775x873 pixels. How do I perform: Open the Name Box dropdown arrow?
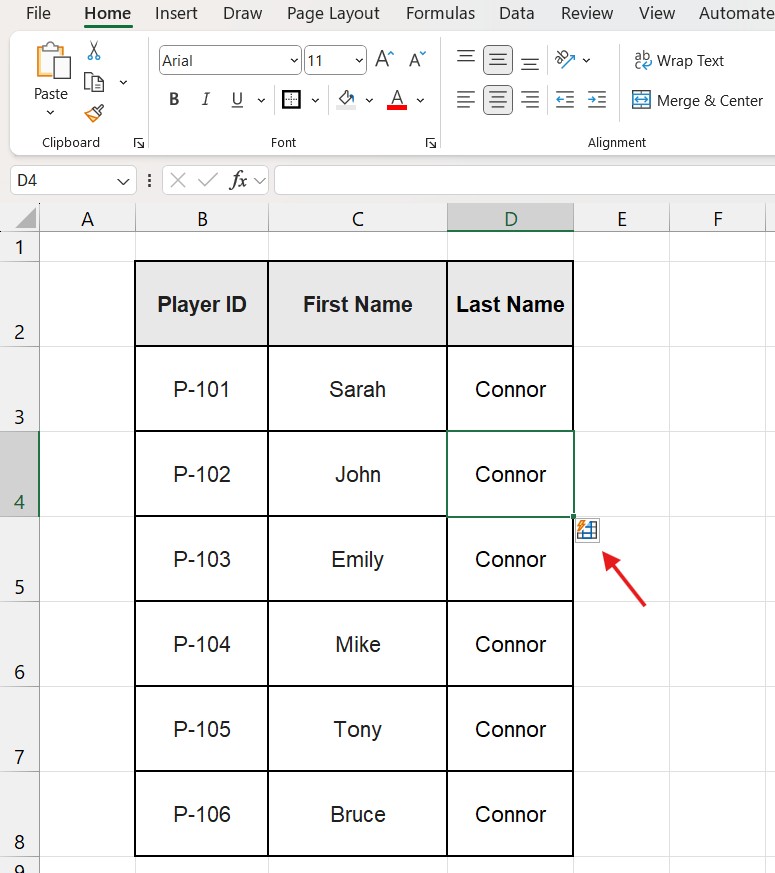[123, 181]
